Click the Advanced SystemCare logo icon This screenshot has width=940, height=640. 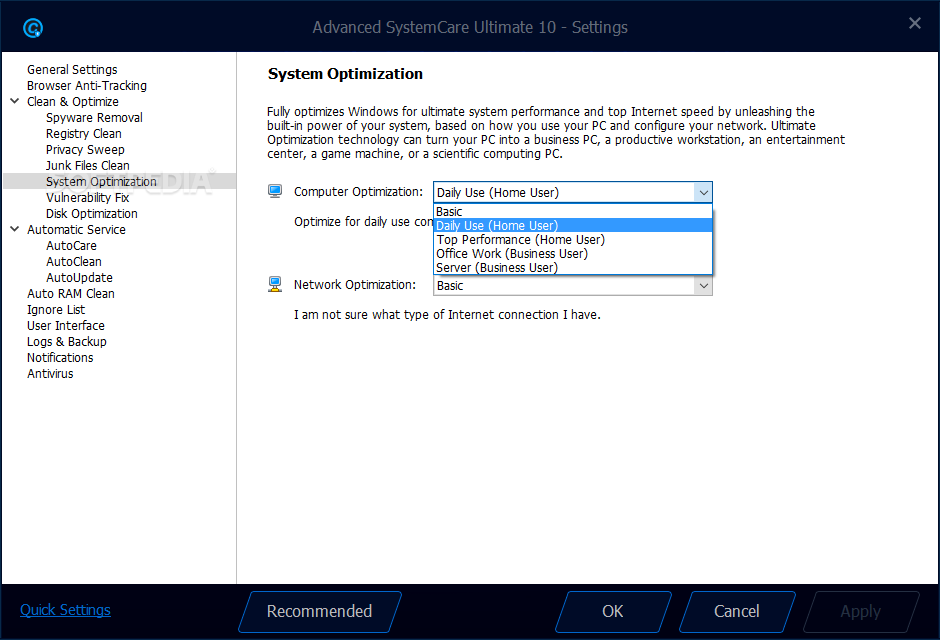tap(33, 28)
